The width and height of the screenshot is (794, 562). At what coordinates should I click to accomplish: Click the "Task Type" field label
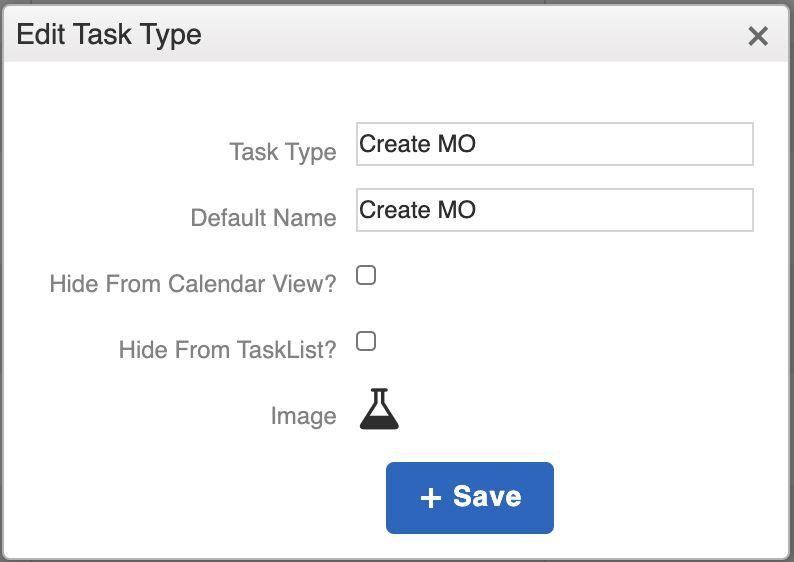[282, 152]
